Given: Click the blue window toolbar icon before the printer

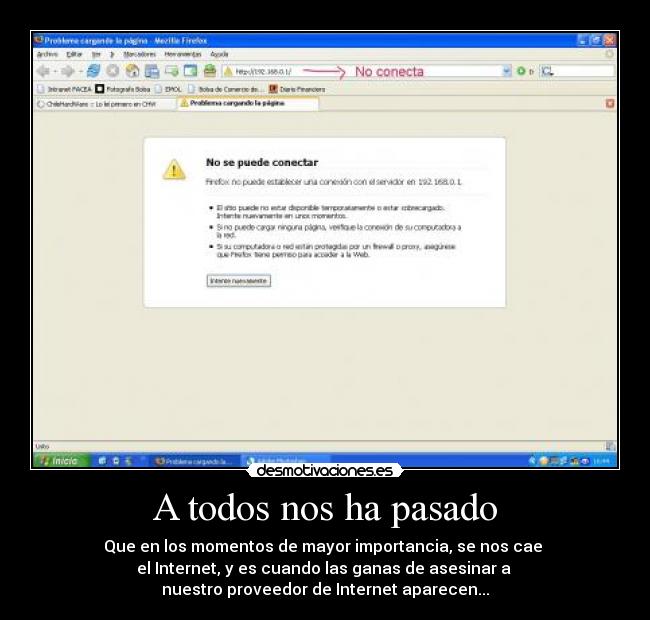Looking at the screenshot, I should (x=190, y=71).
